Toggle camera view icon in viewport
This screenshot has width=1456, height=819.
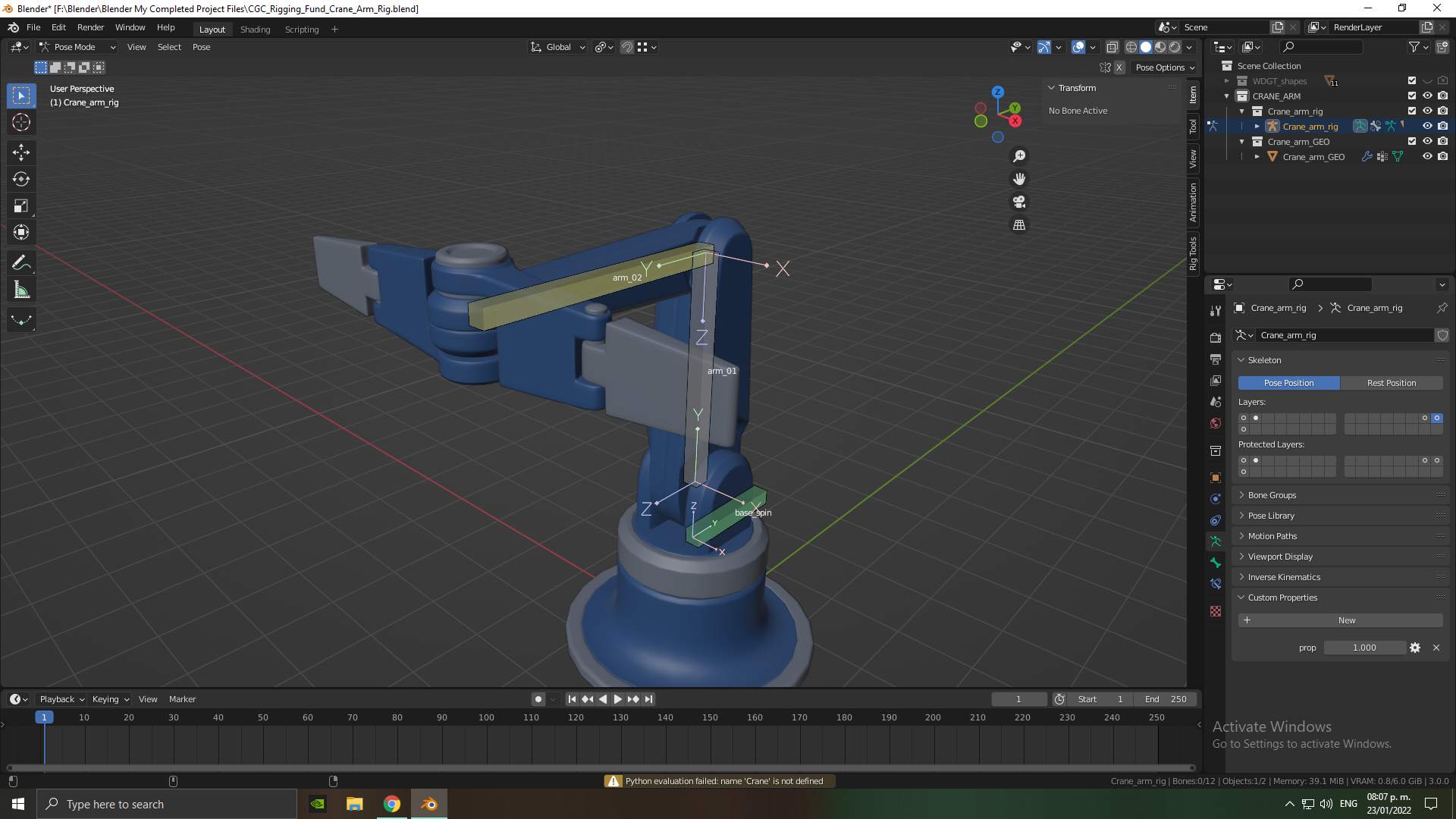1019,202
